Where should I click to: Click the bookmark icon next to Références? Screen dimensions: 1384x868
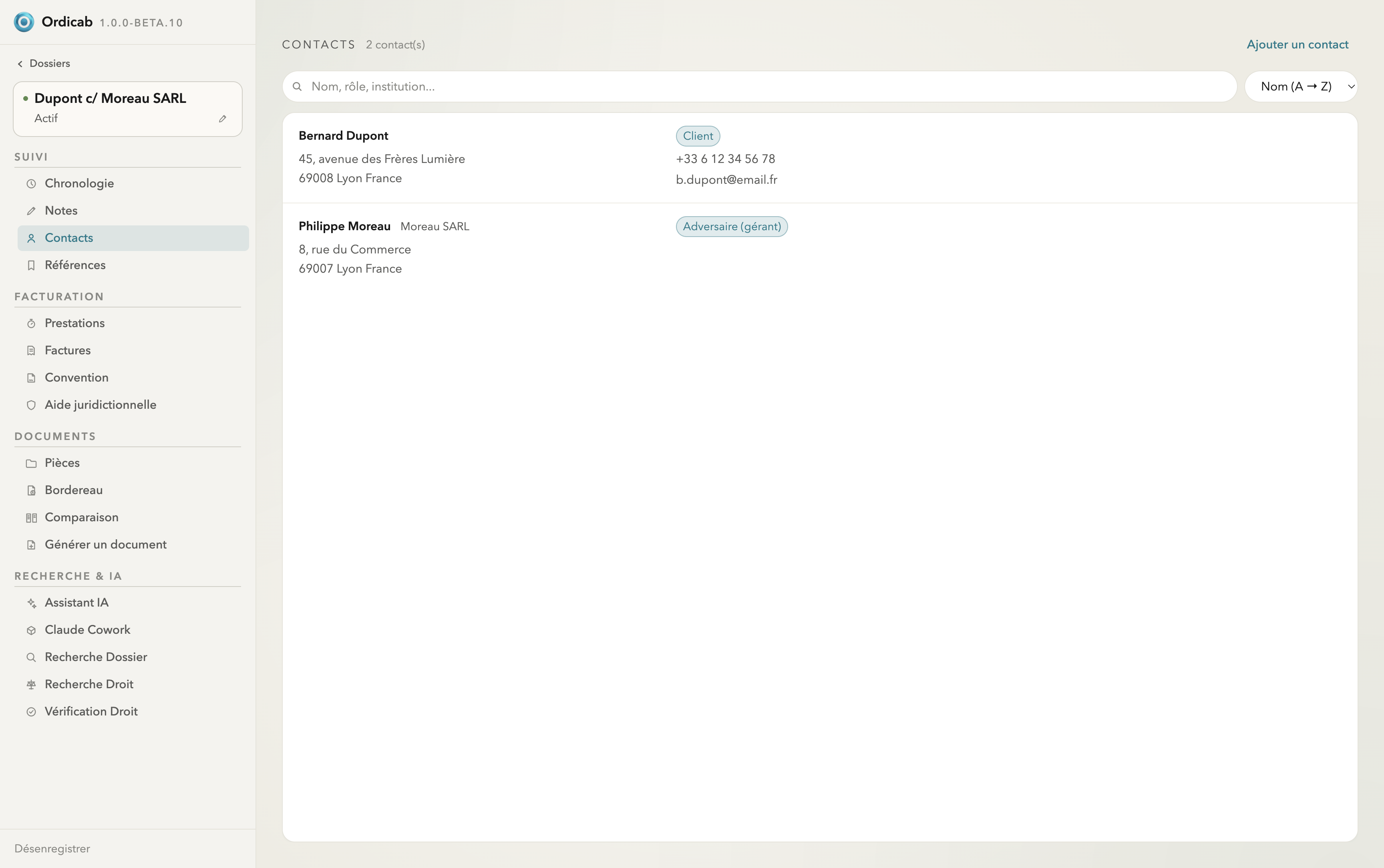(x=32, y=265)
